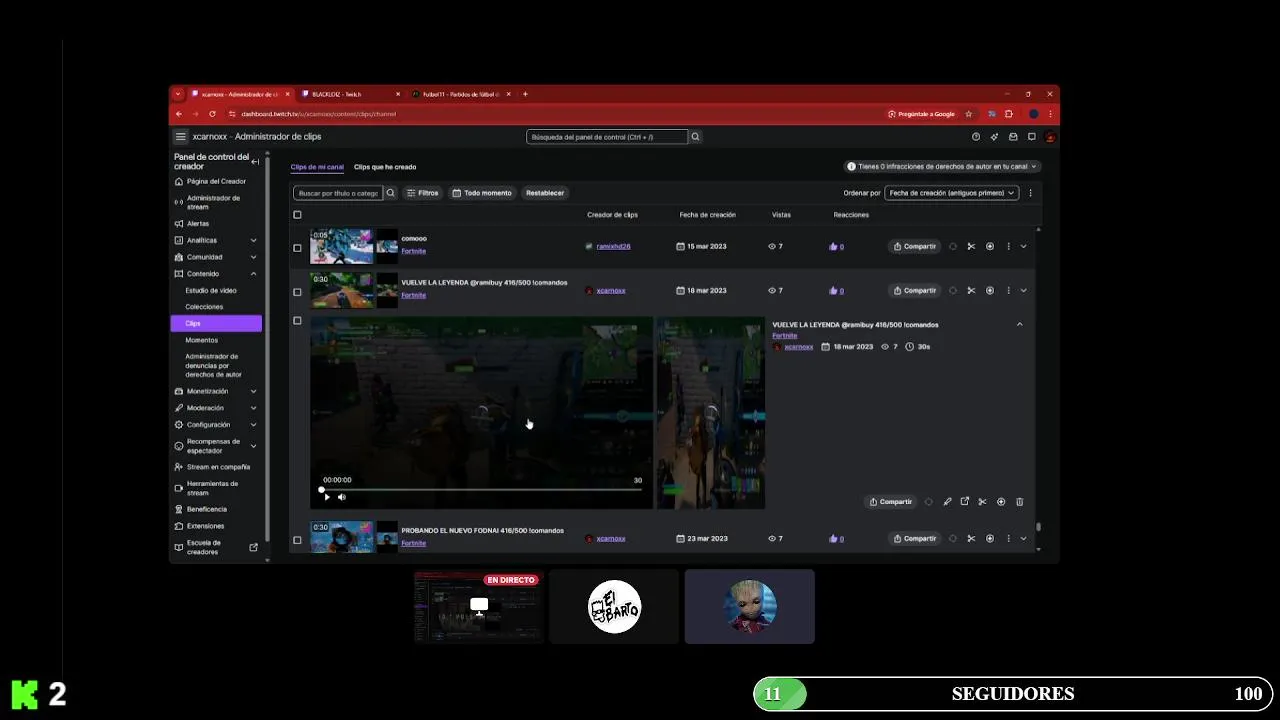The width and height of the screenshot is (1280, 720).
Task: Click the Buscar por título search field
Action: (338, 193)
